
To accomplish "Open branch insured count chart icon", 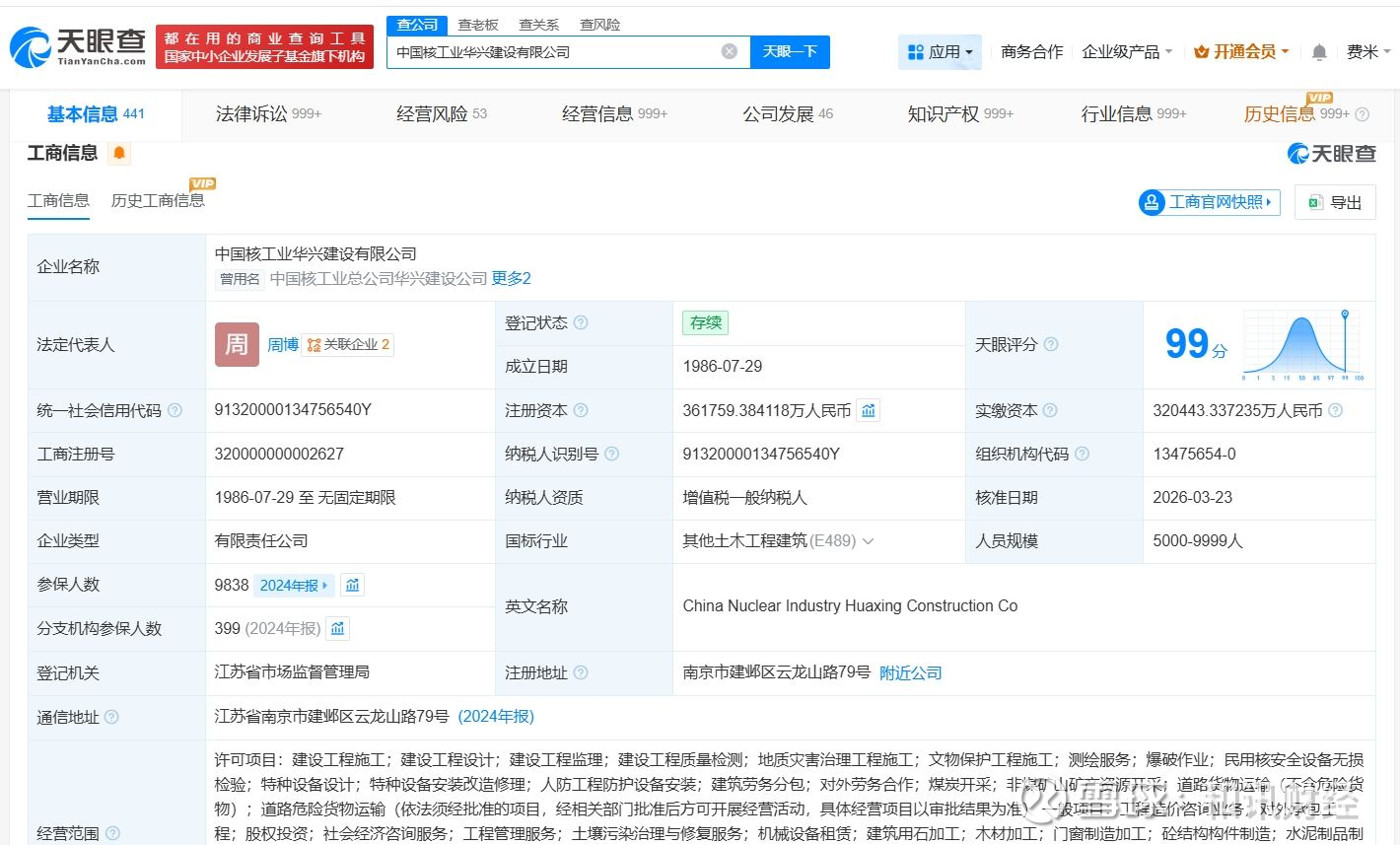I will (338, 628).
